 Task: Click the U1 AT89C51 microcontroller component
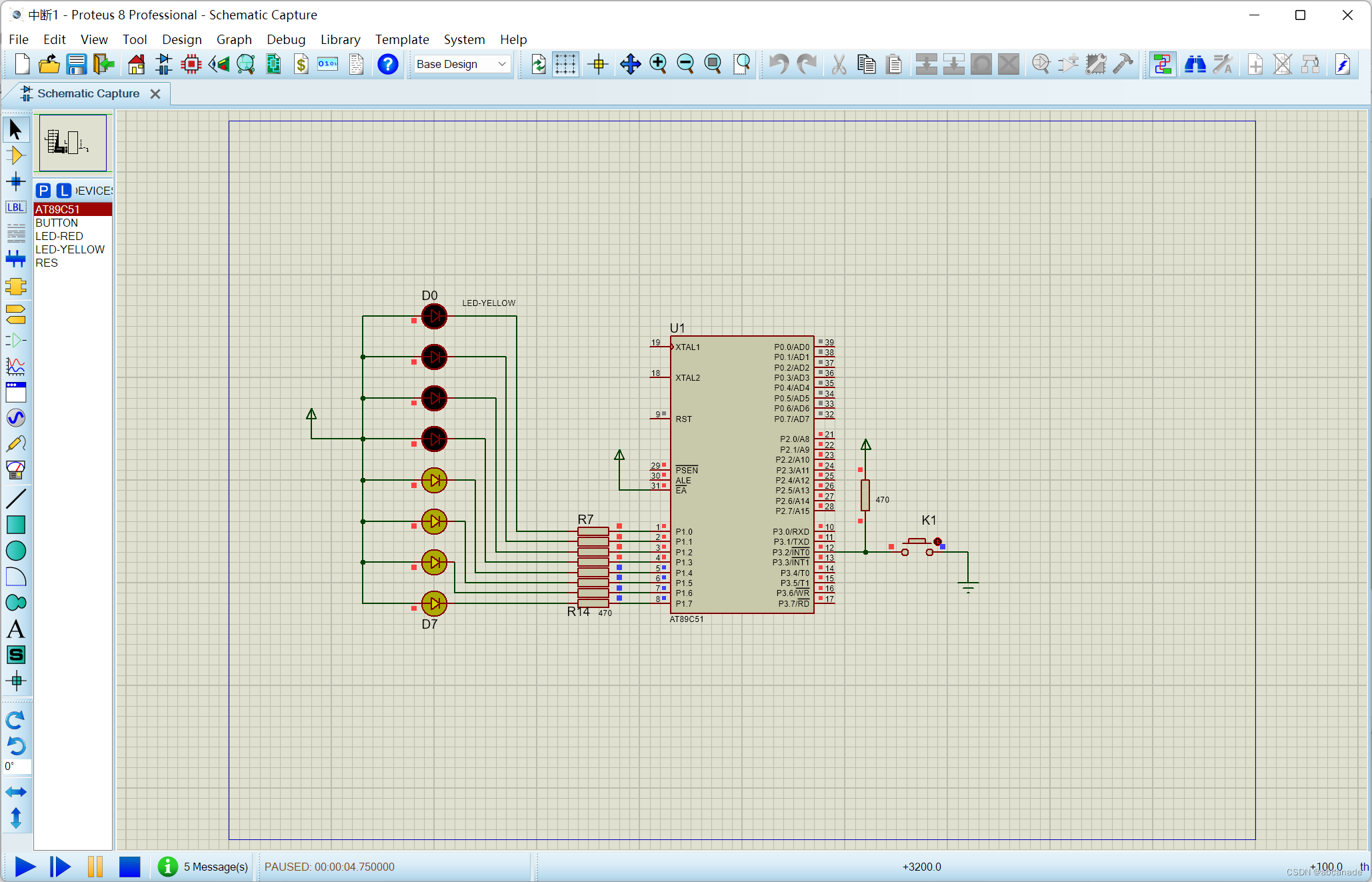pos(742,474)
